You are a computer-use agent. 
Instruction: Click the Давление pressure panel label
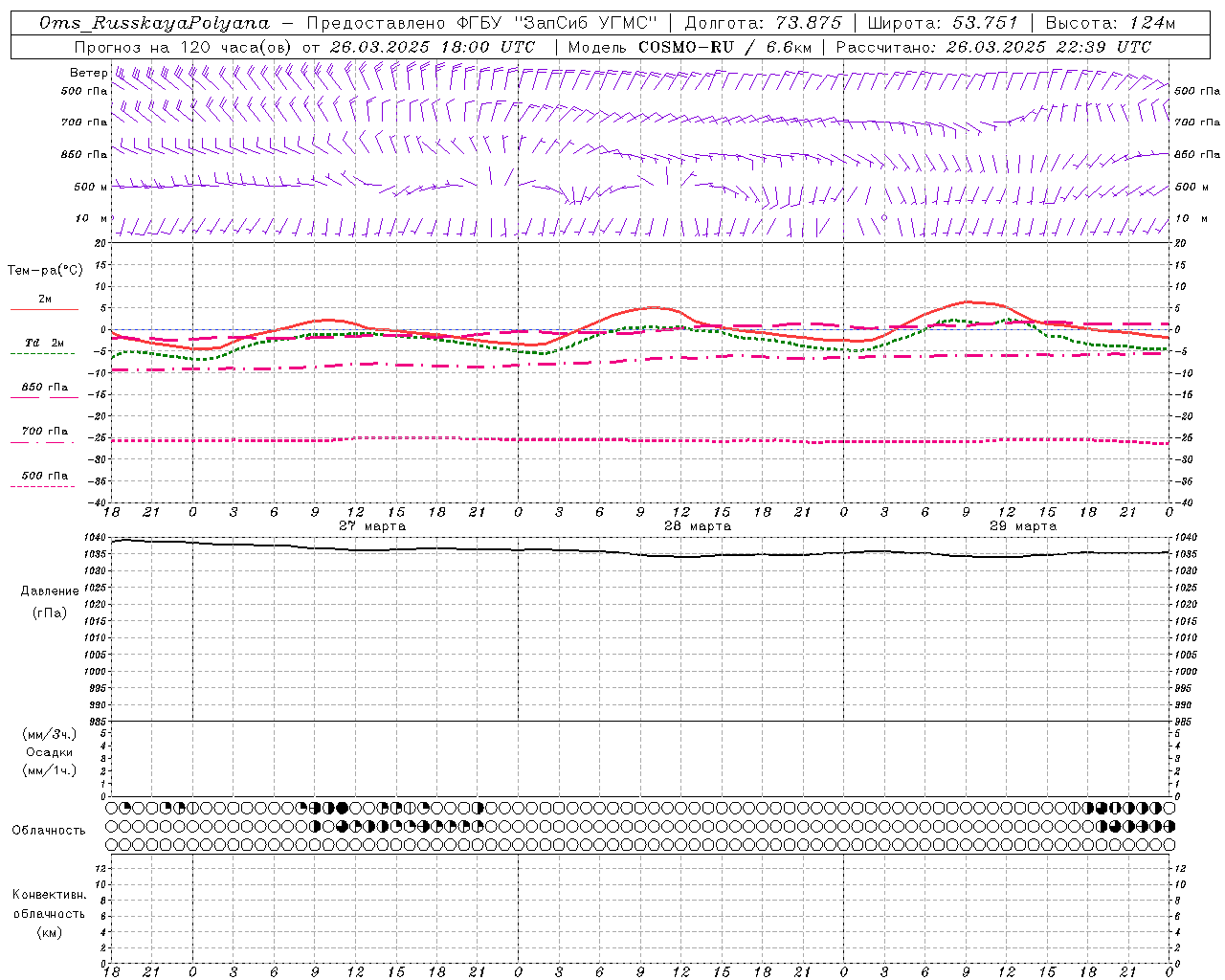[50, 591]
